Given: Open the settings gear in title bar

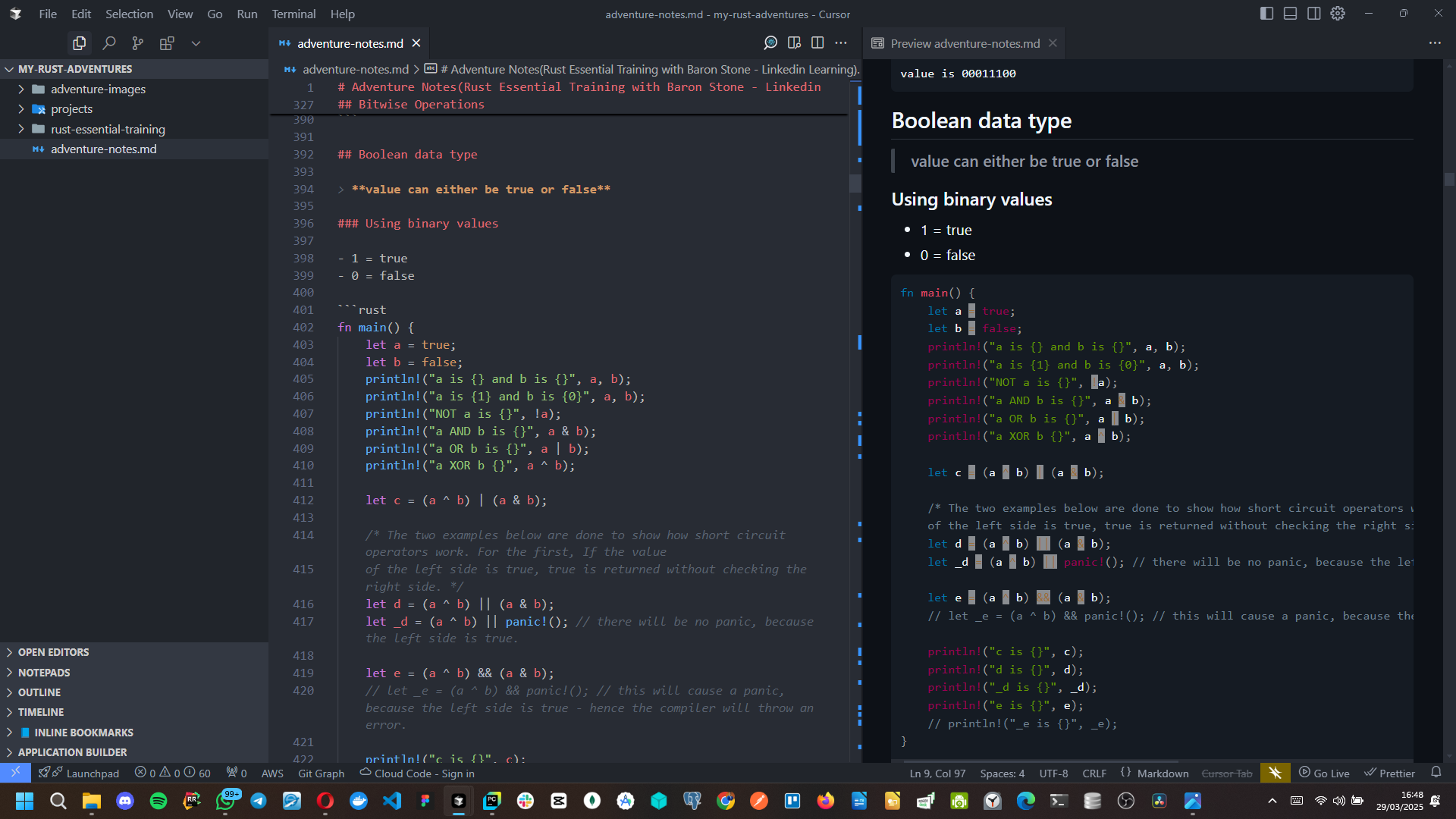Looking at the screenshot, I should point(1338,14).
